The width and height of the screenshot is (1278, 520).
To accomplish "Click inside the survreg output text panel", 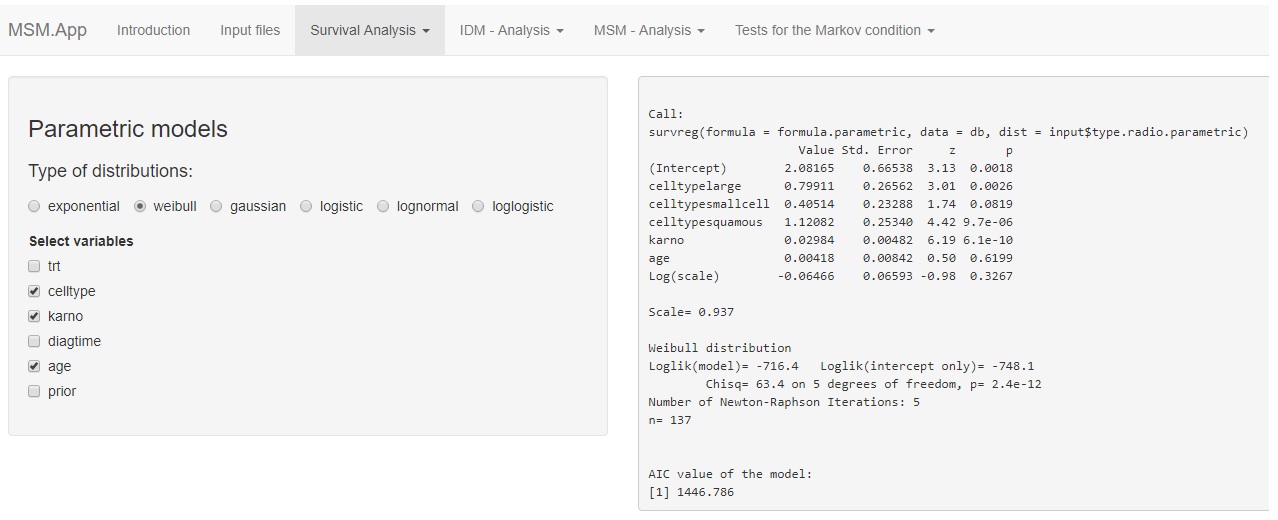I will 950,300.
